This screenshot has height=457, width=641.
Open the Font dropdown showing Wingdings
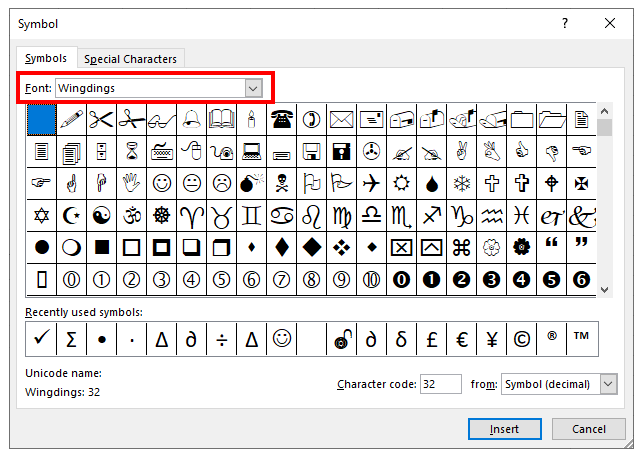click(x=253, y=88)
